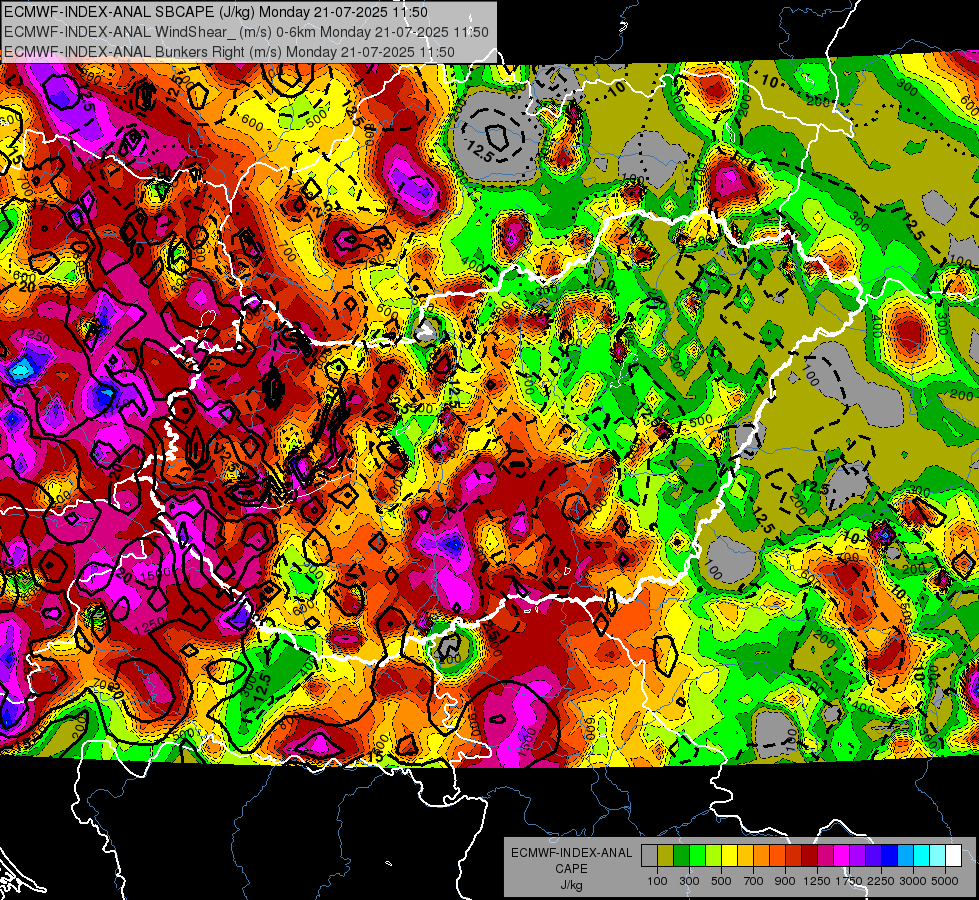This screenshot has width=979, height=900.
Task: Click the ECMWF SBCAPE title line
Action: [216, 12]
